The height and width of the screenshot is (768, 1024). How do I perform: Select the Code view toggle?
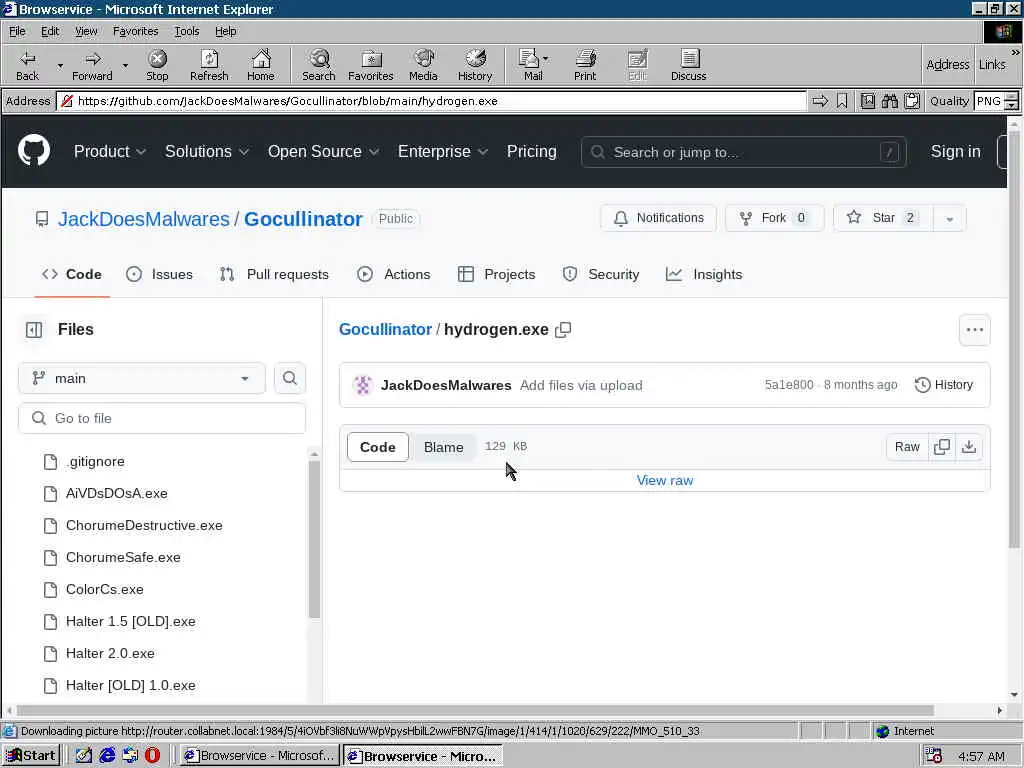pyautogui.click(x=377, y=447)
